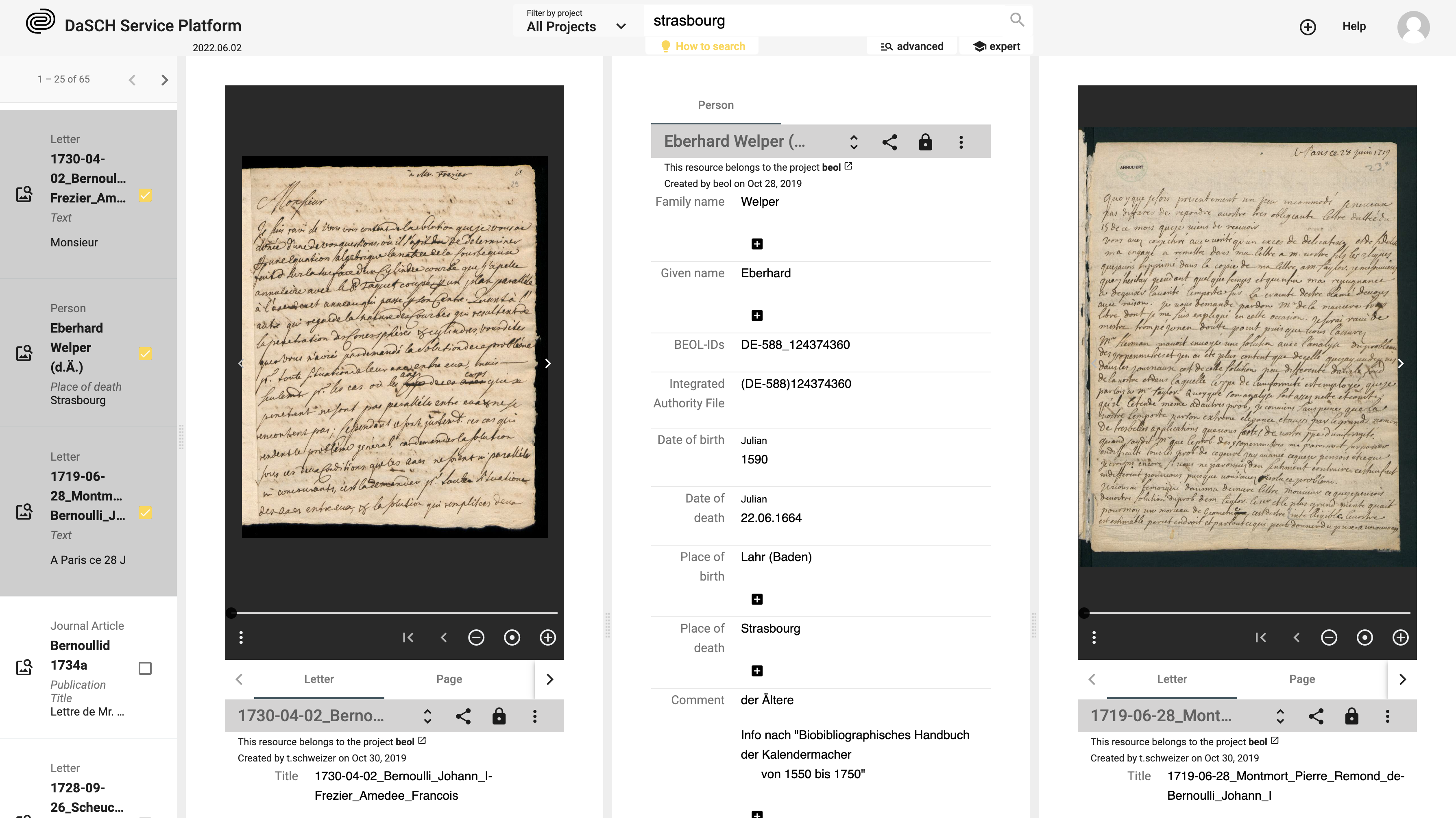Open the Filter by project dropdown

(x=577, y=21)
